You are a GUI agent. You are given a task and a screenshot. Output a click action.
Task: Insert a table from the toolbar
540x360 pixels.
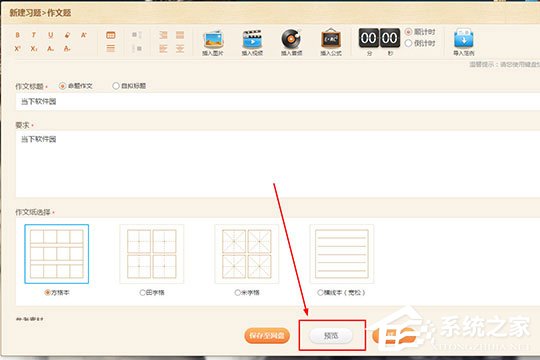(x=111, y=35)
